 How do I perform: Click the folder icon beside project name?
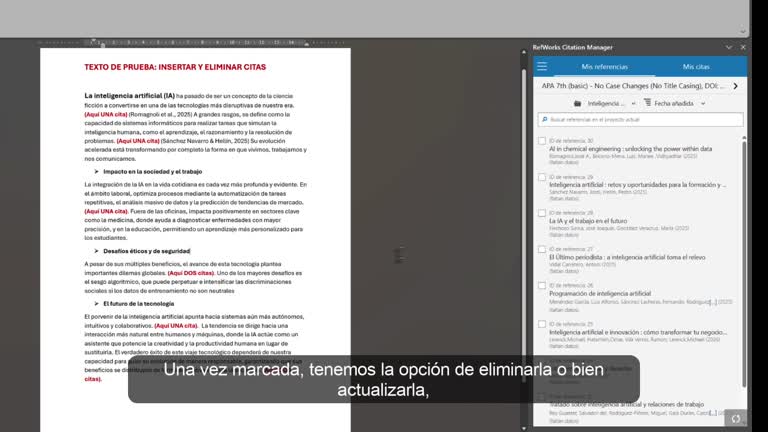[x=577, y=103]
